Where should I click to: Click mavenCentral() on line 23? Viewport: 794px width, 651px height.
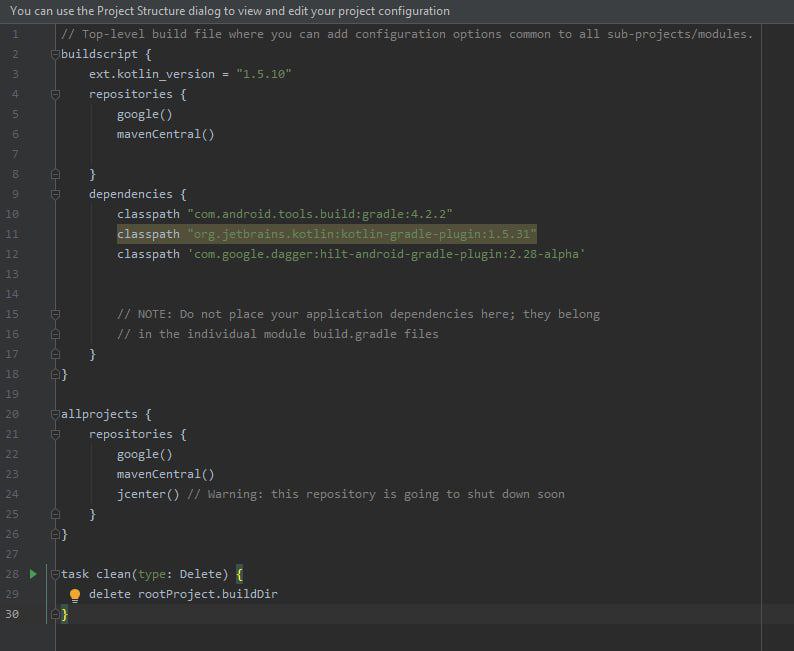(166, 474)
